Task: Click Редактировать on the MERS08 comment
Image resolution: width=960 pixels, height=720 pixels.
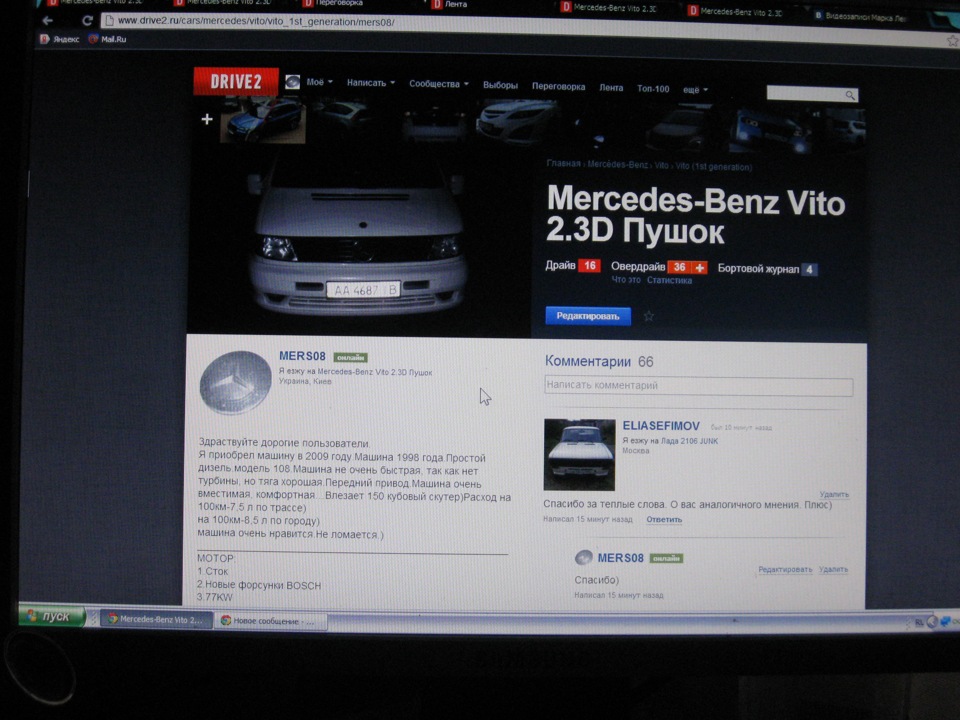Action: (785, 569)
